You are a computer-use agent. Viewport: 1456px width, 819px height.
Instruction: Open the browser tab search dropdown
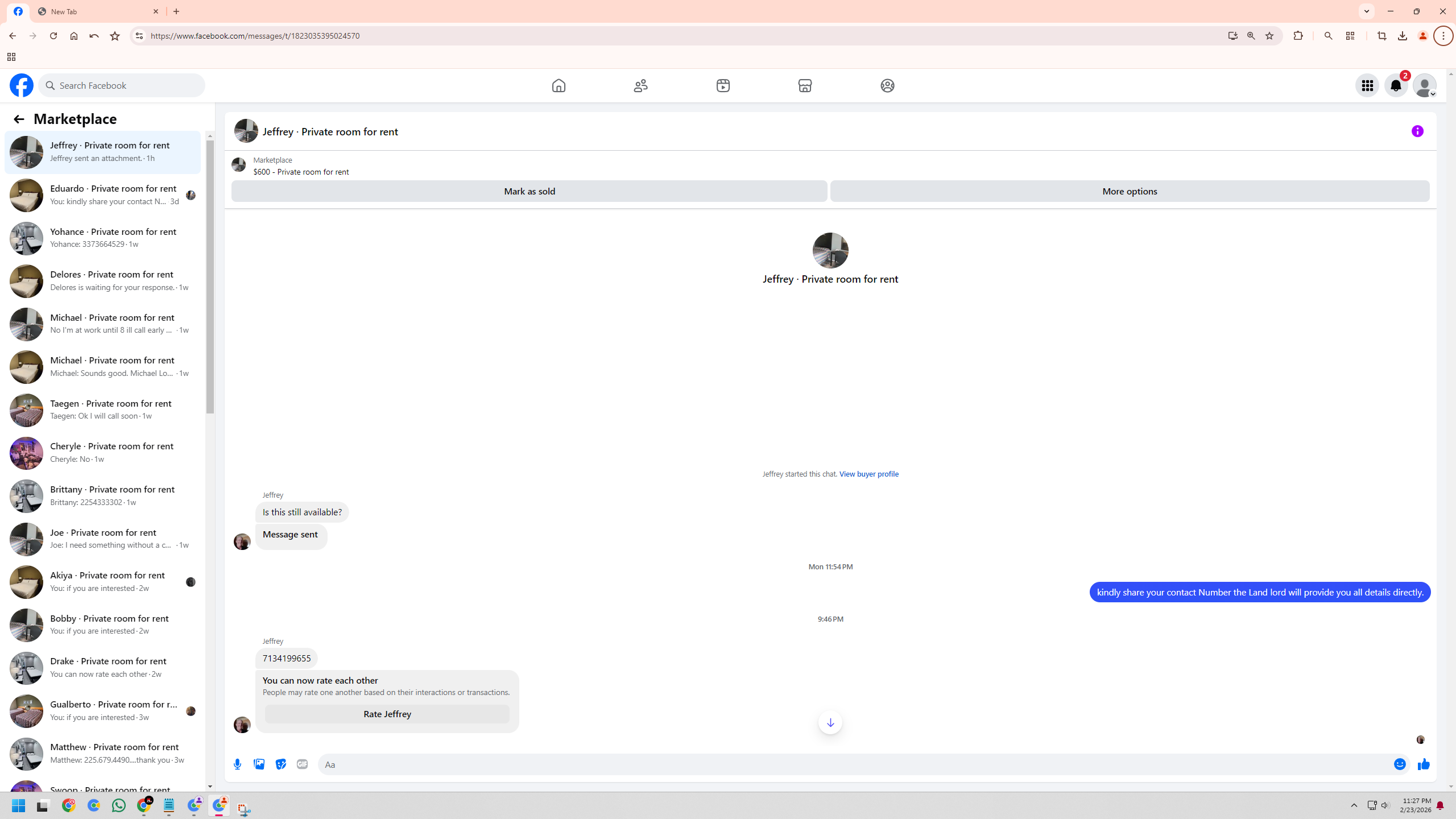(x=1367, y=11)
